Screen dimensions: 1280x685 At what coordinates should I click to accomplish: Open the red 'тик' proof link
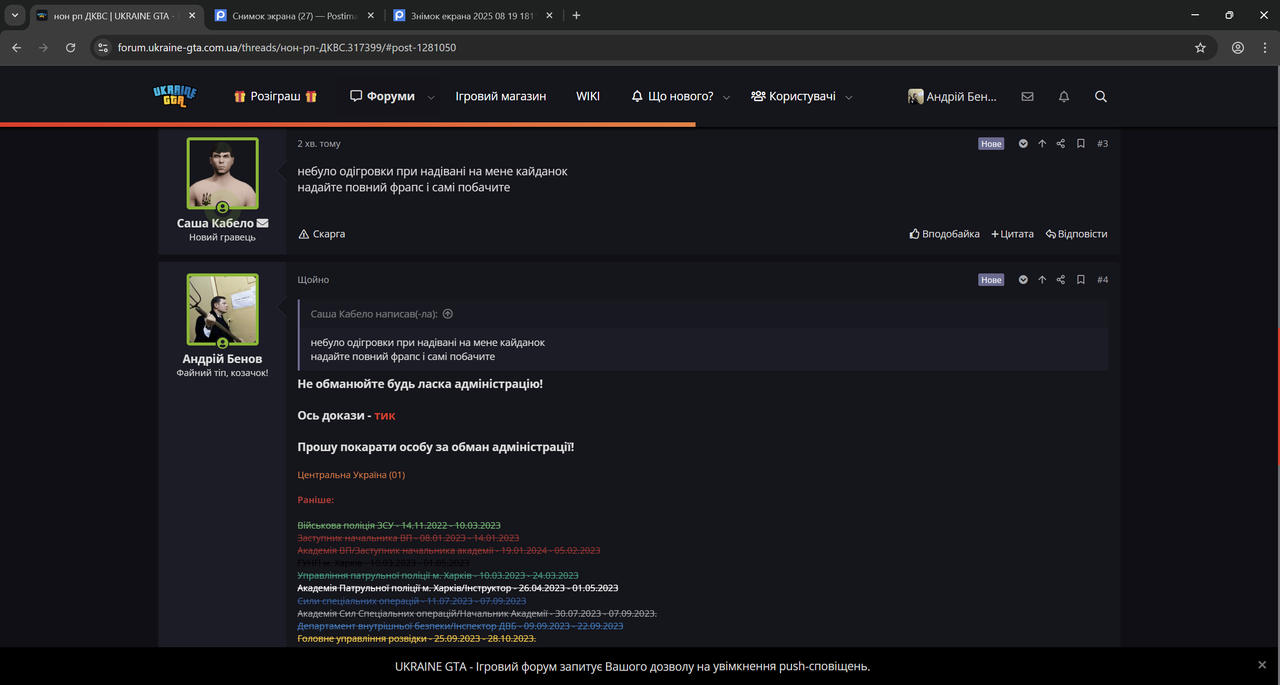pos(385,415)
